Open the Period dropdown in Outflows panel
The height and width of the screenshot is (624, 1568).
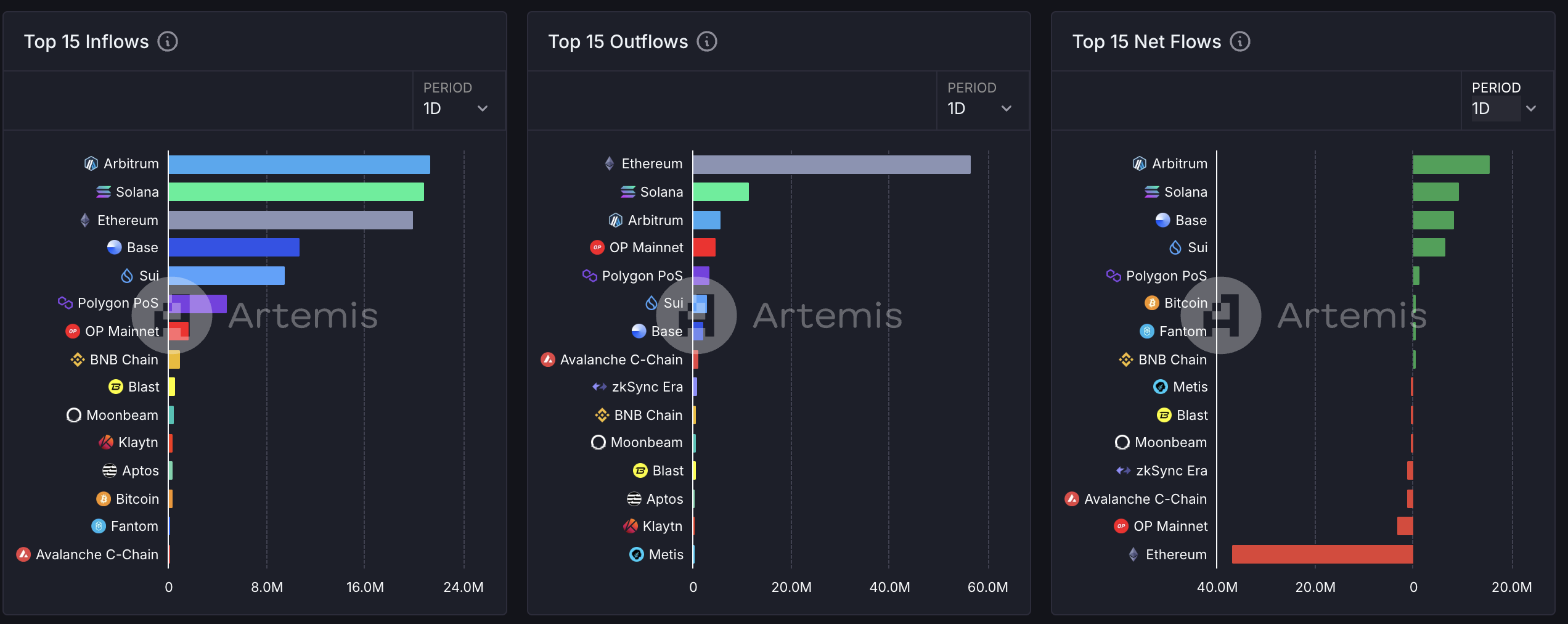pyautogui.click(x=980, y=109)
